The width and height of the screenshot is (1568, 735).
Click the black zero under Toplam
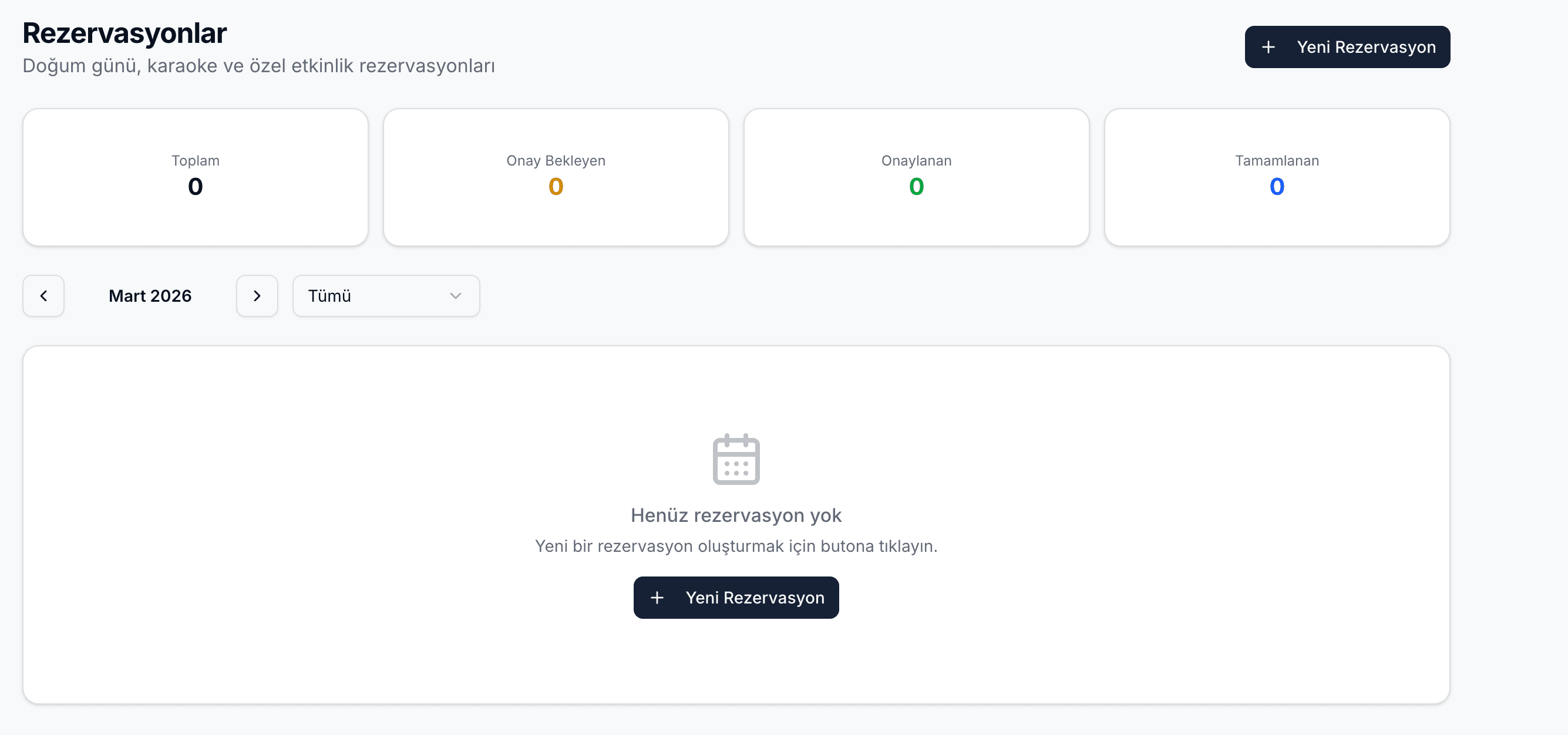tap(196, 186)
